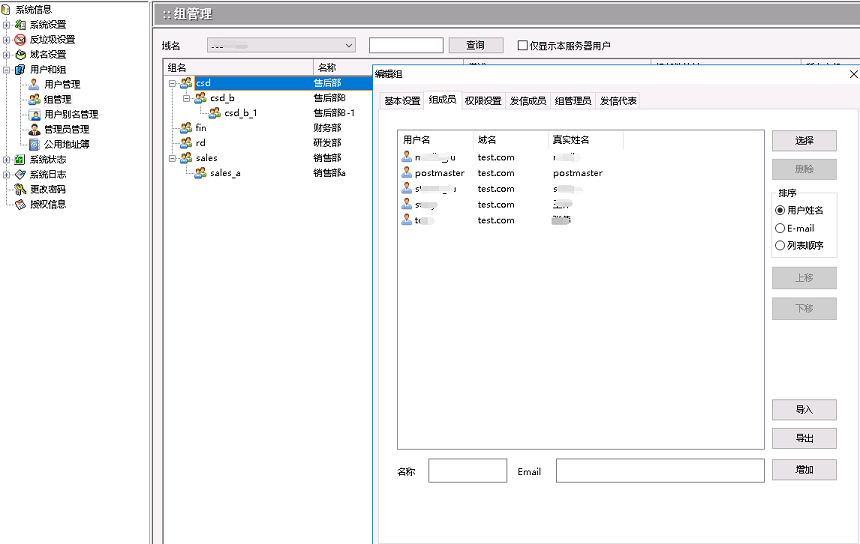The width and height of the screenshot is (860, 544).
Task: Select 用户姓名 sort option
Action: (780, 210)
